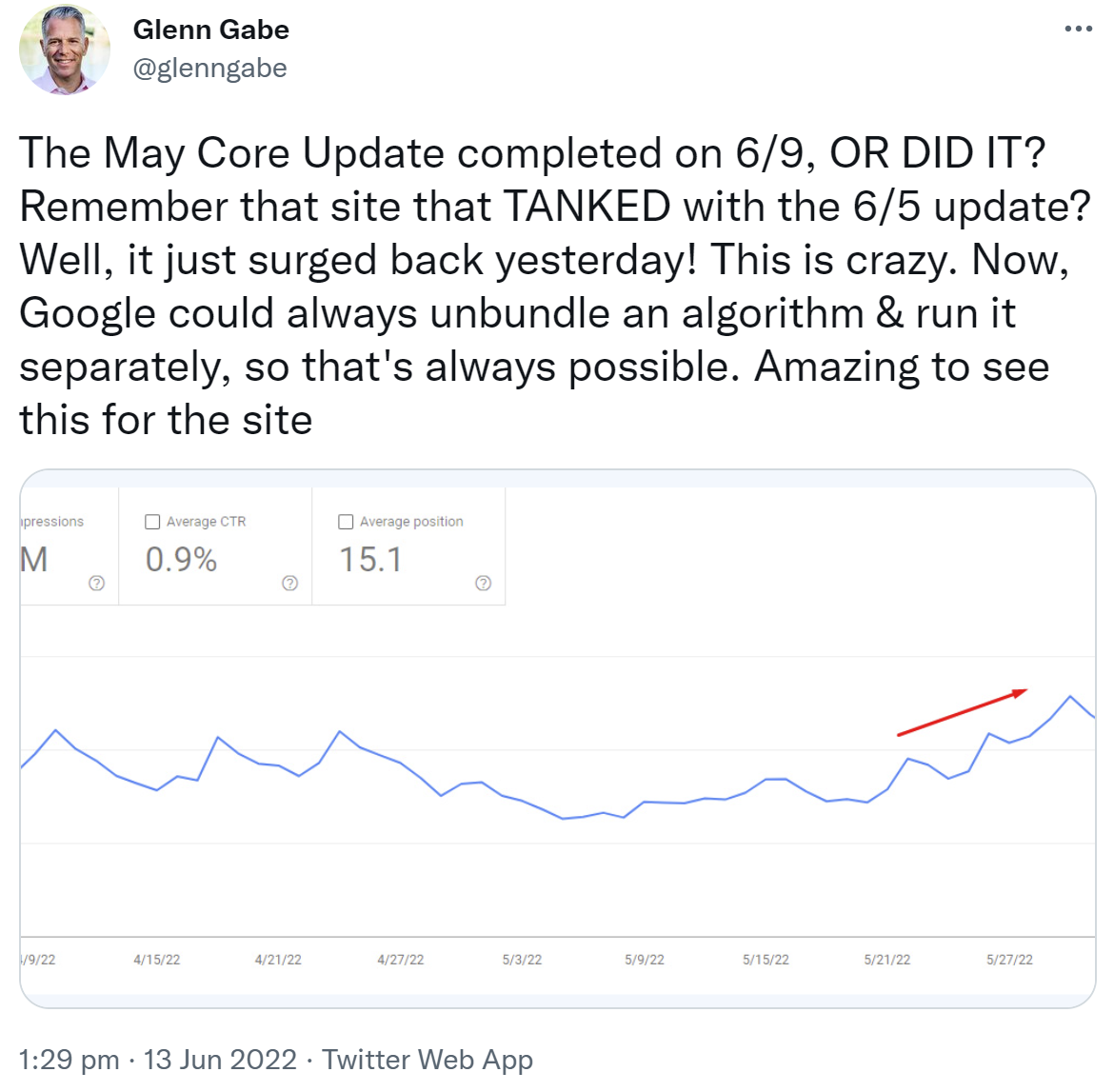Enable the Average CTR checkbox

(x=152, y=521)
